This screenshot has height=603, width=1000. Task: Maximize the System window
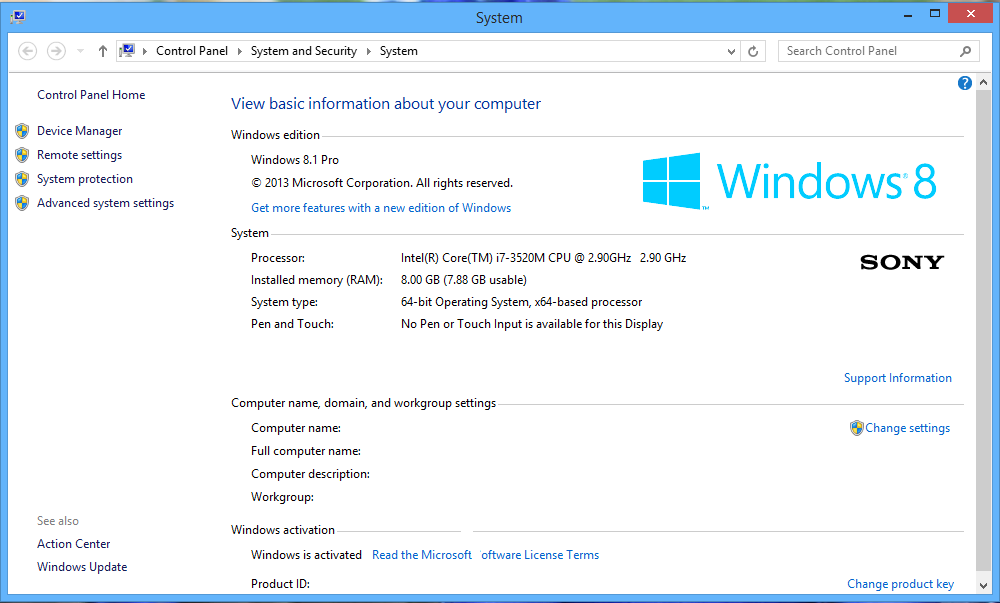(x=934, y=14)
